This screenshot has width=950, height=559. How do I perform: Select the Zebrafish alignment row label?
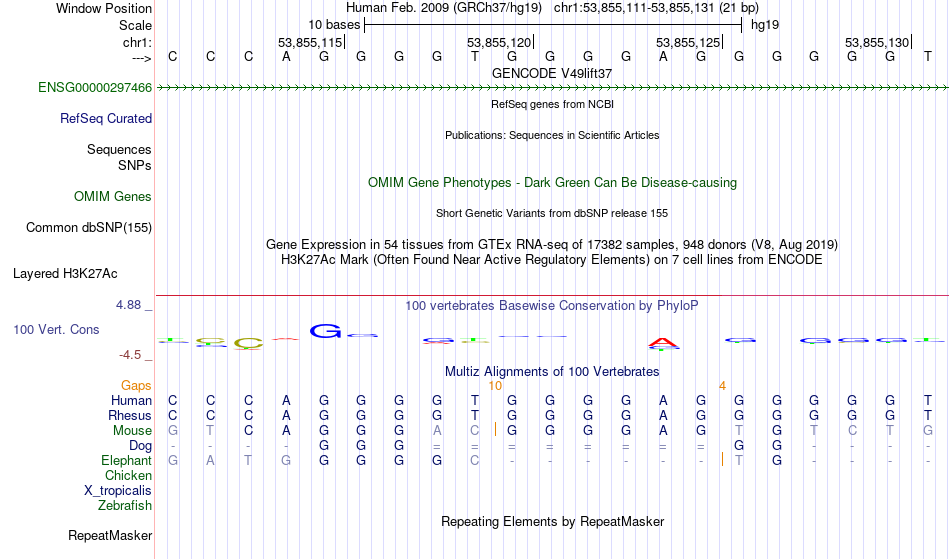pyautogui.click(x=125, y=506)
